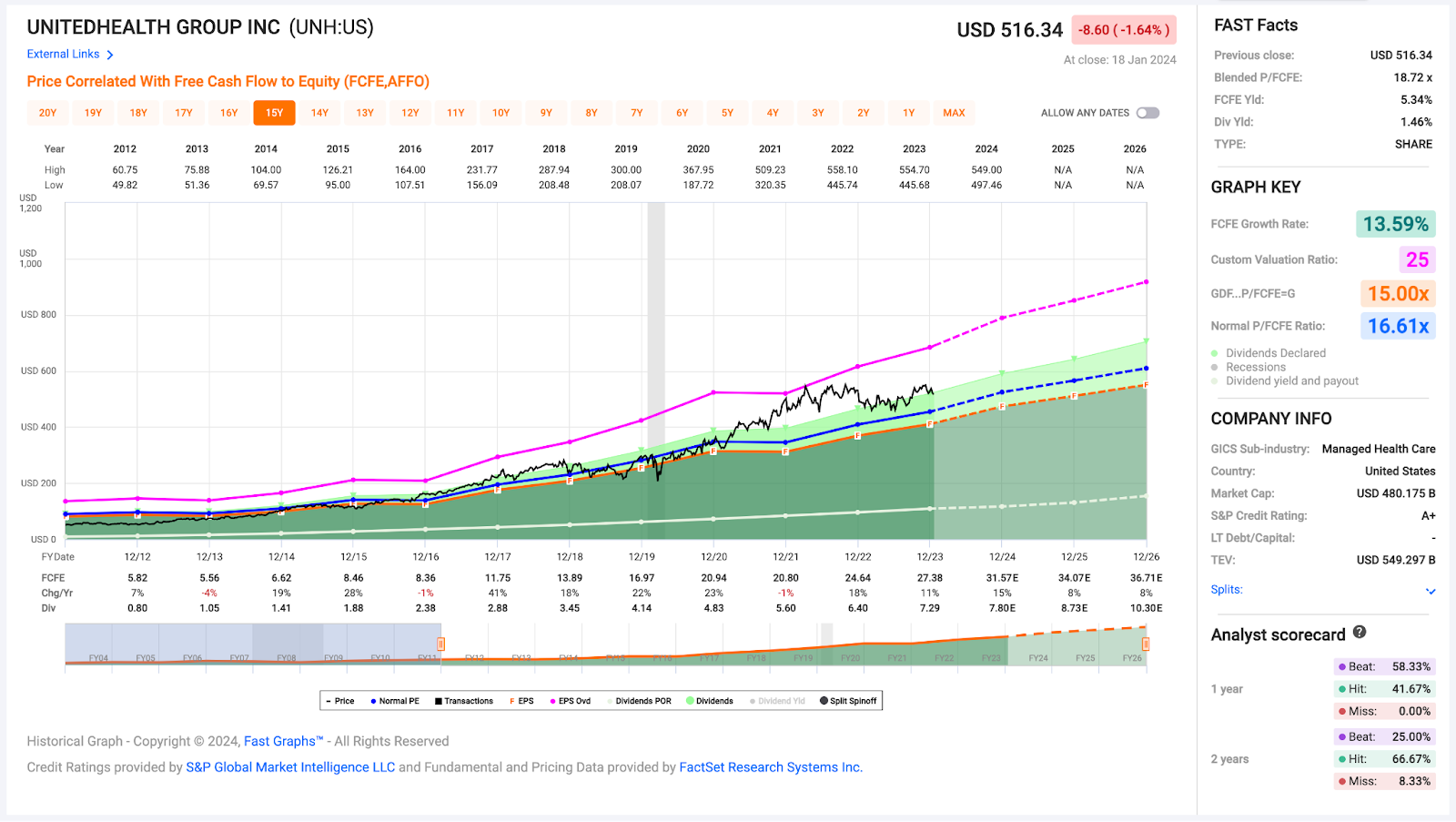The height and width of the screenshot is (822, 1456).
Task: Select the MAX time range tab
Action: (954, 113)
